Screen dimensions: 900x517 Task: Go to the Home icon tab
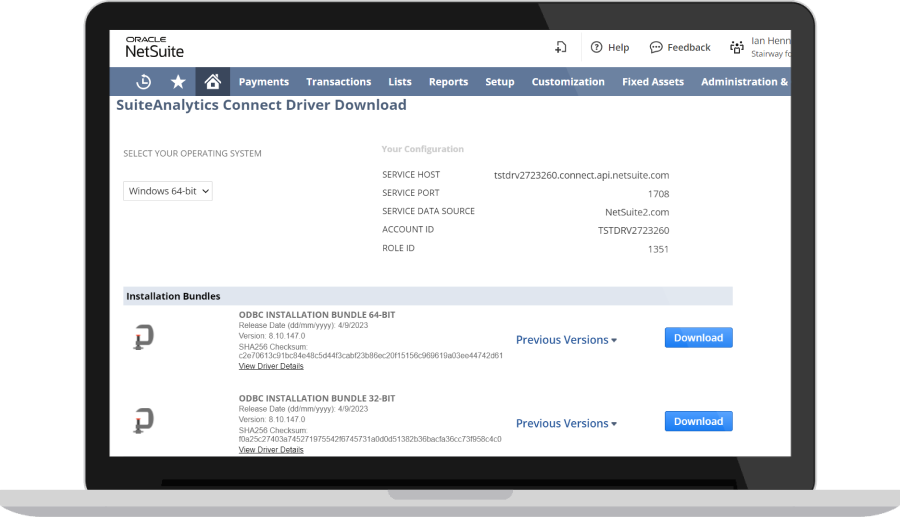click(212, 81)
